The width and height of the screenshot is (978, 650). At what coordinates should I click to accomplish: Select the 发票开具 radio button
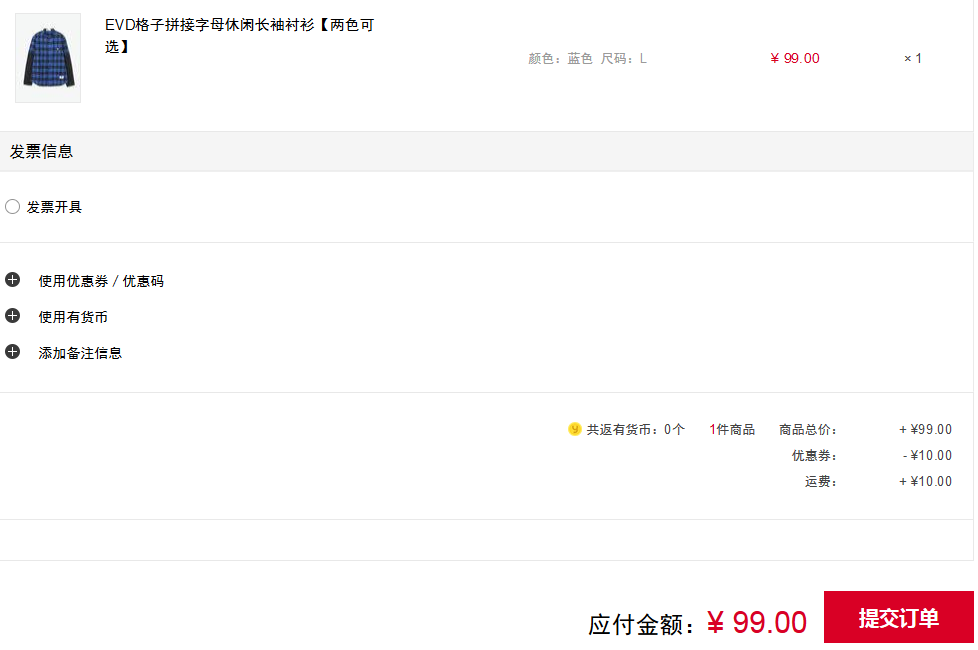coord(12,206)
